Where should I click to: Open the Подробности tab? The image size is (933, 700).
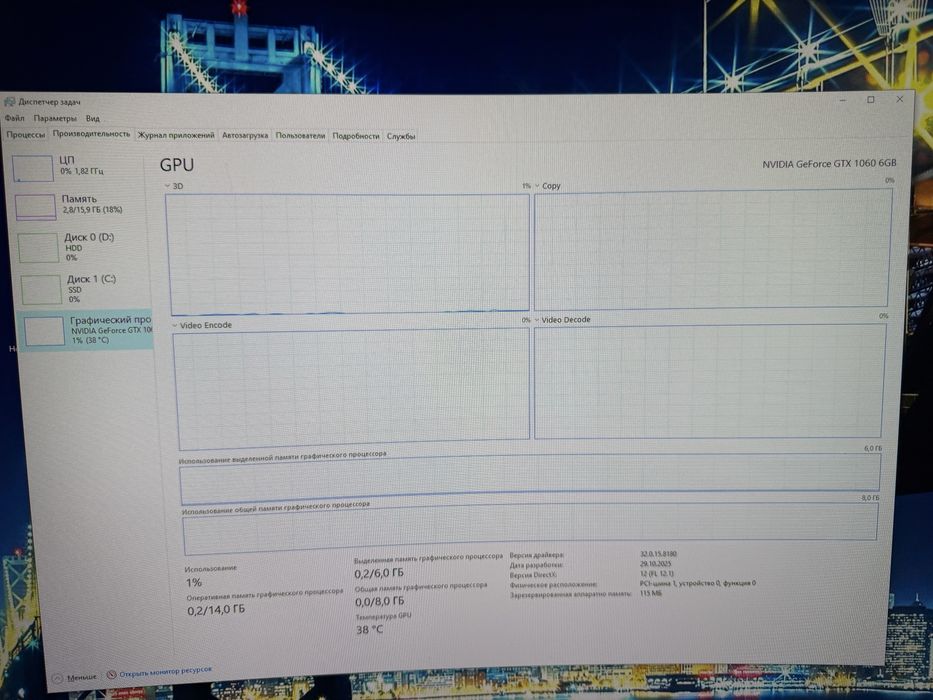click(x=356, y=136)
